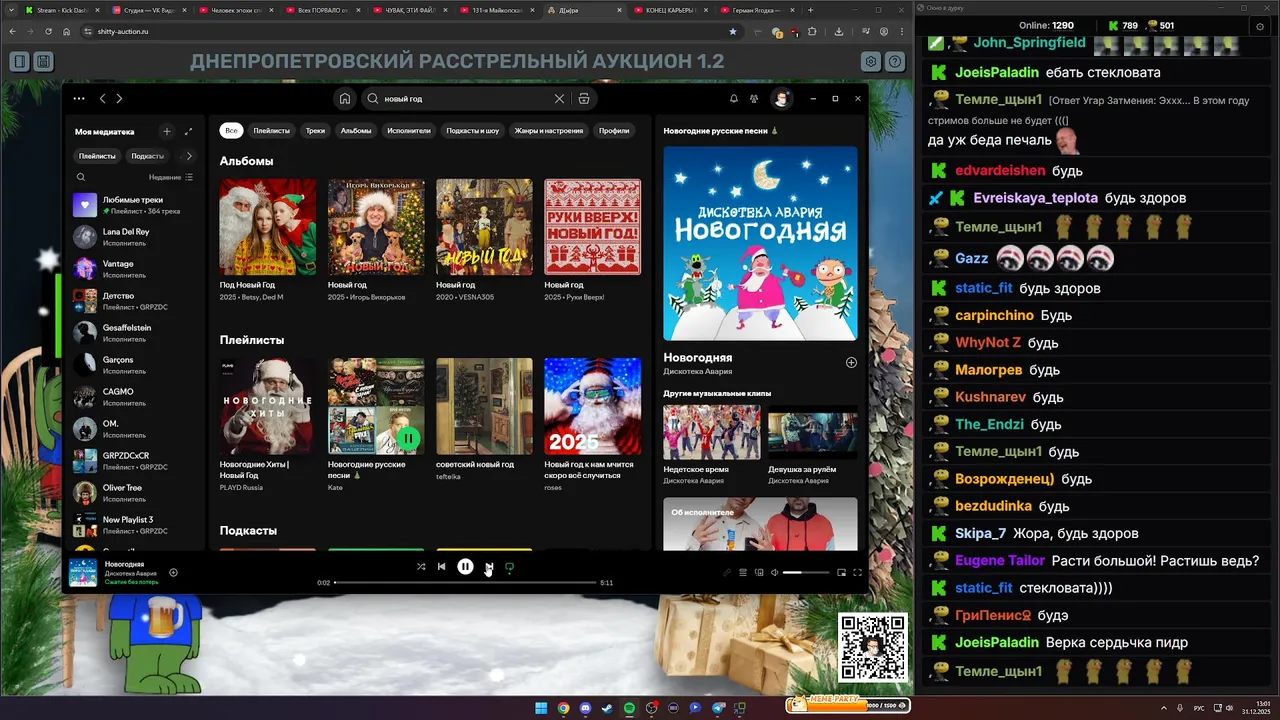Select the 'Подкасты и шоу' filter
The image size is (1280, 720).
click(x=473, y=131)
